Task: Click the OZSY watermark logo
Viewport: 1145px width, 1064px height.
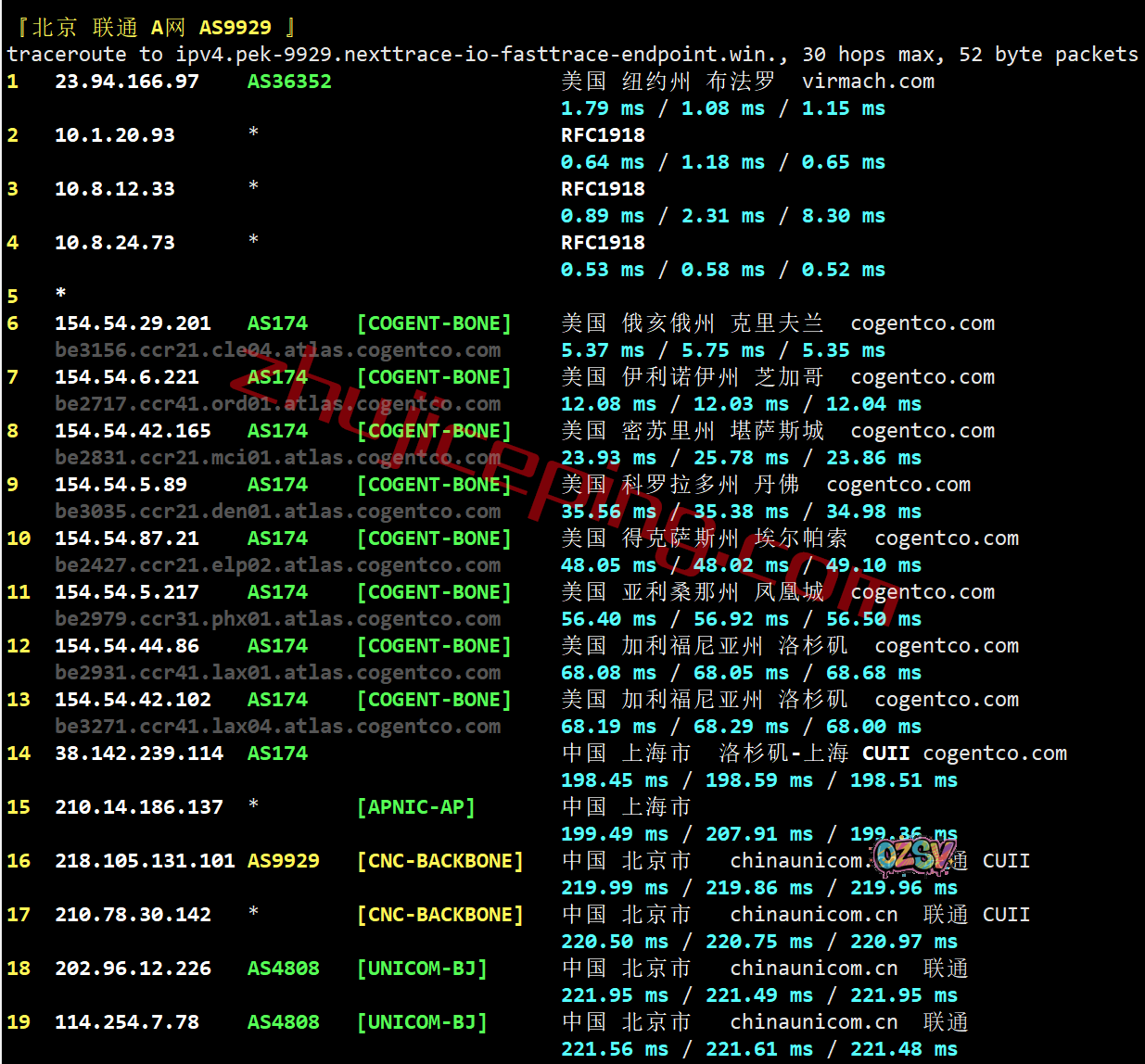Action: [913, 855]
